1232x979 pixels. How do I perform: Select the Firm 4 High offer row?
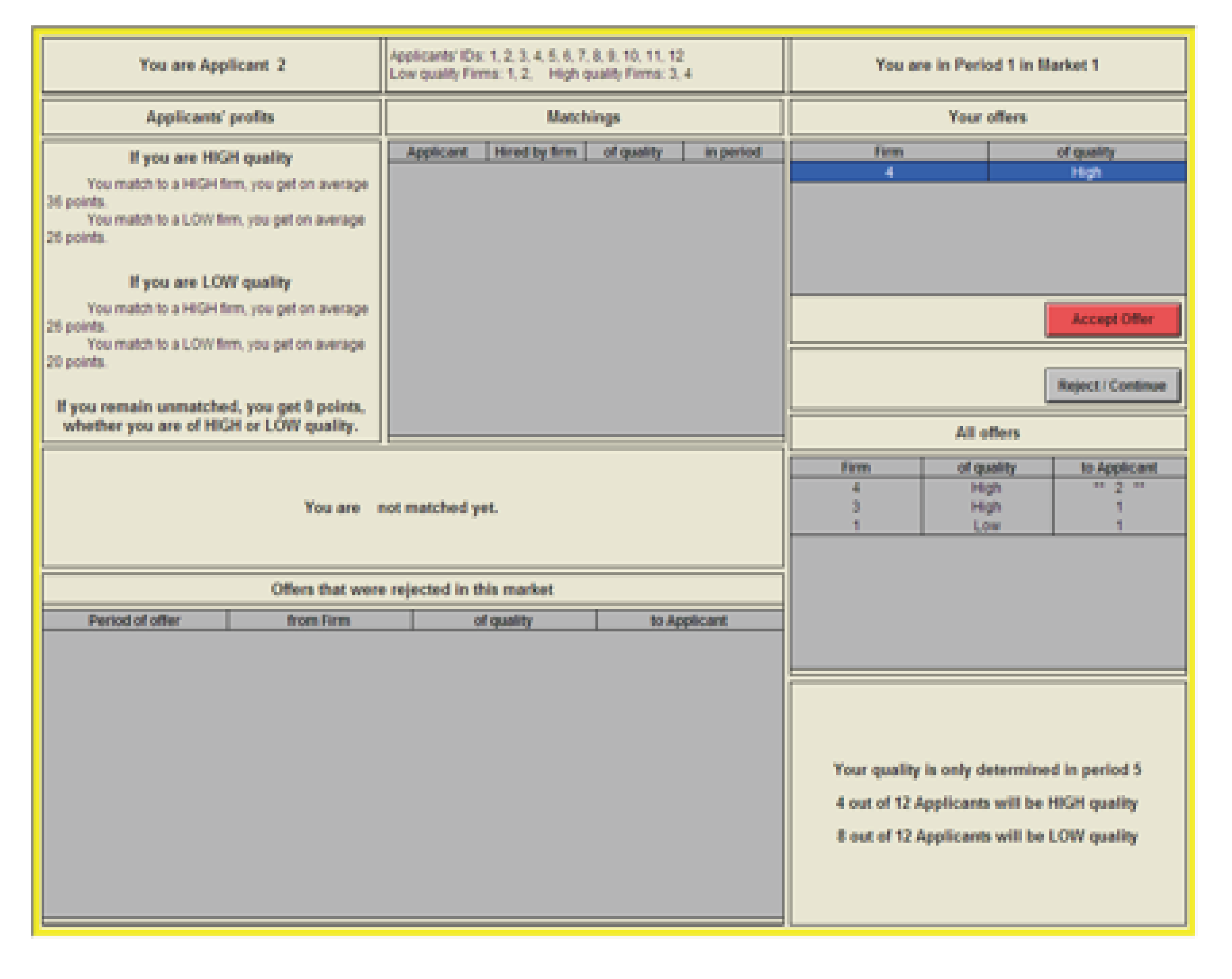point(888,172)
